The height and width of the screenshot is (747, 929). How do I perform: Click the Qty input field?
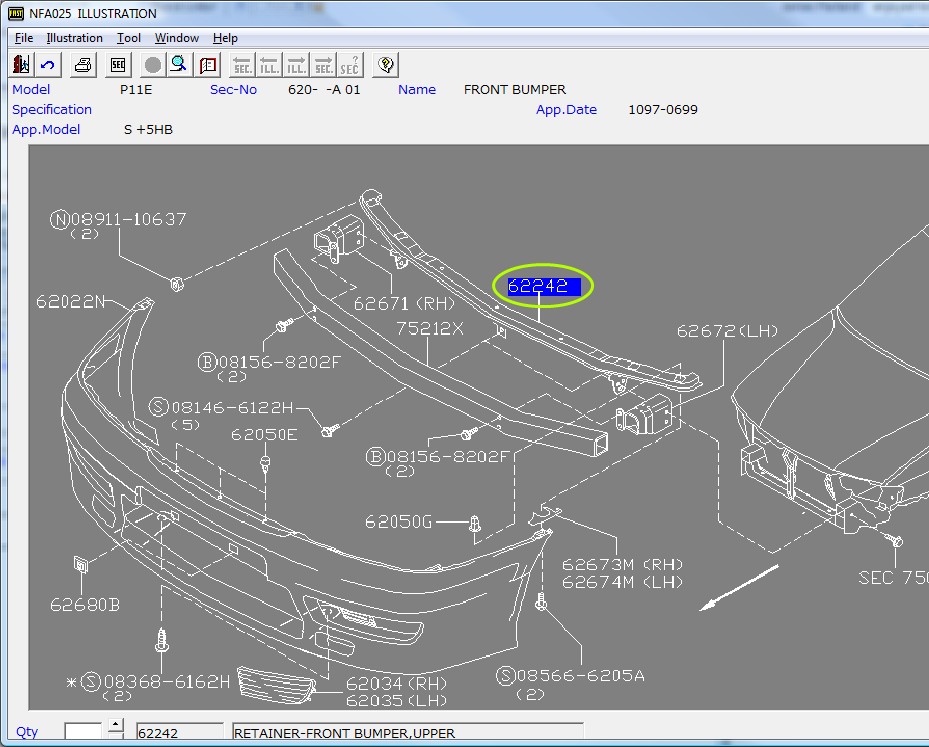83,732
